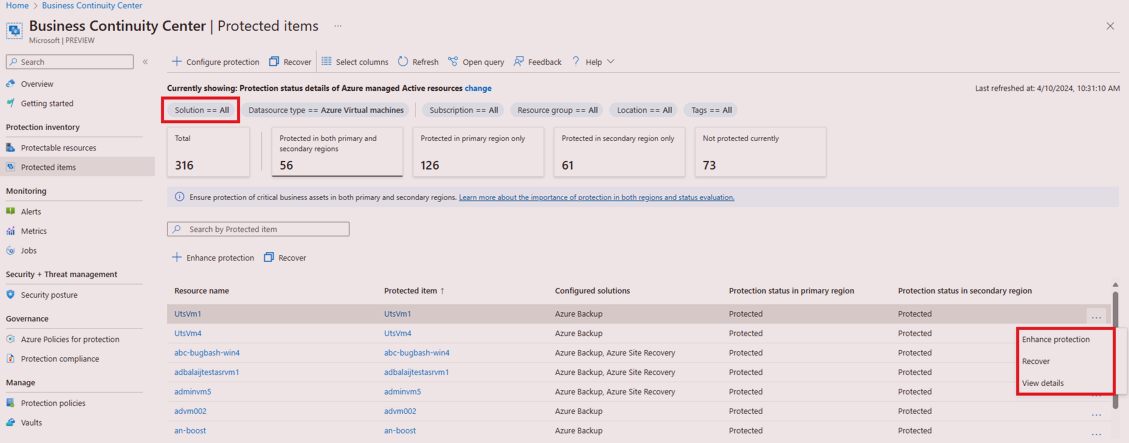Open the Solution == All filter

coord(203,110)
